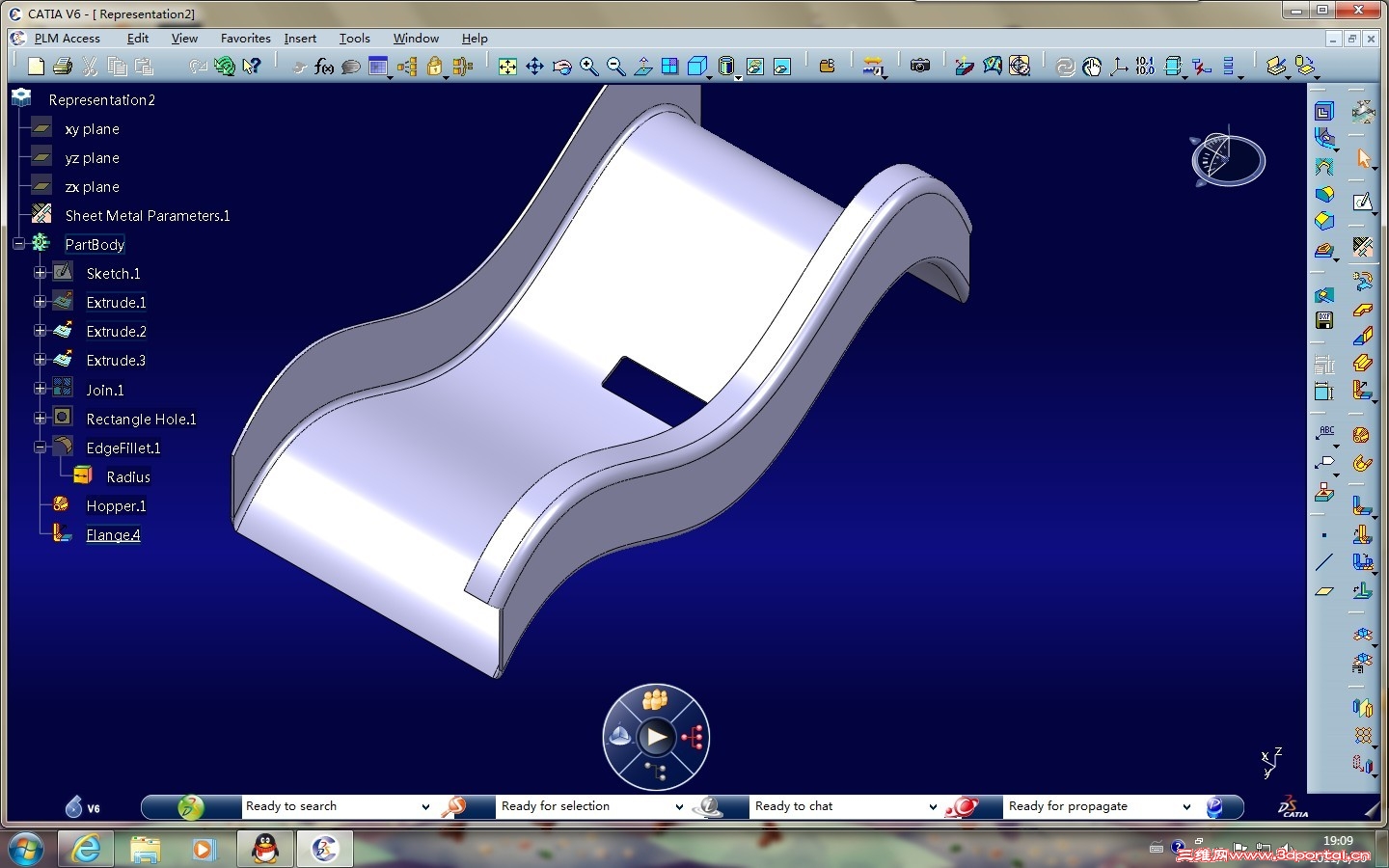The width and height of the screenshot is (1389, 868).
Task: Expand the Extrude.2 tree node
Action: 40,331
